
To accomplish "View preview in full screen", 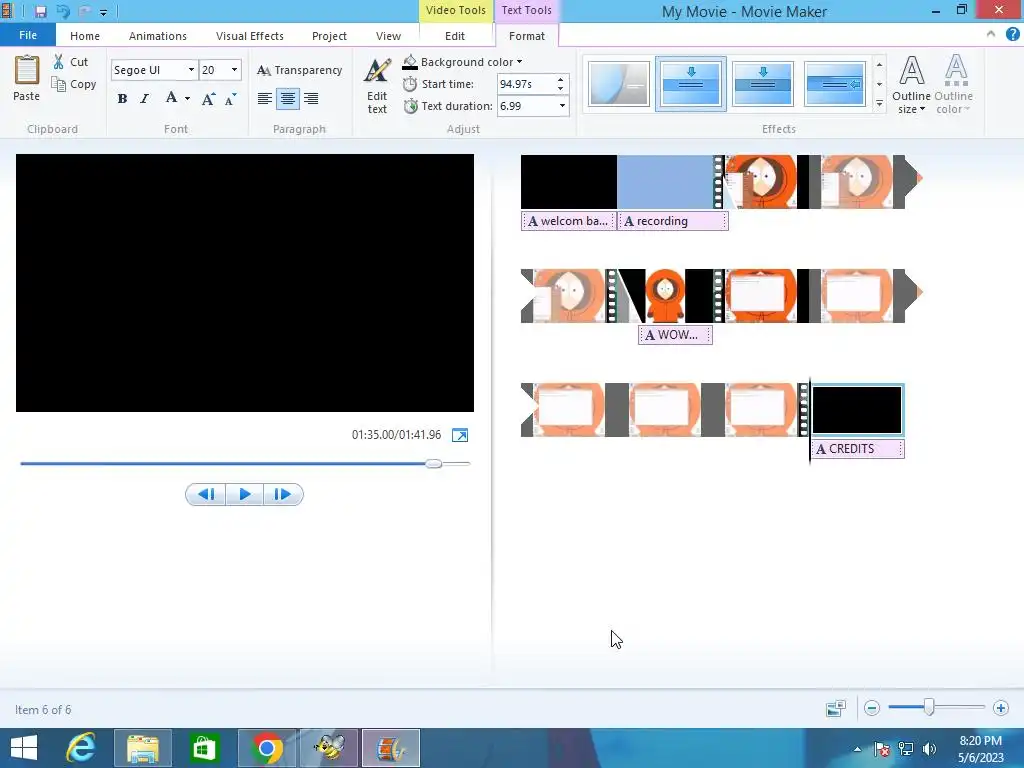I will pyautogui.click(x=460, y=435).
